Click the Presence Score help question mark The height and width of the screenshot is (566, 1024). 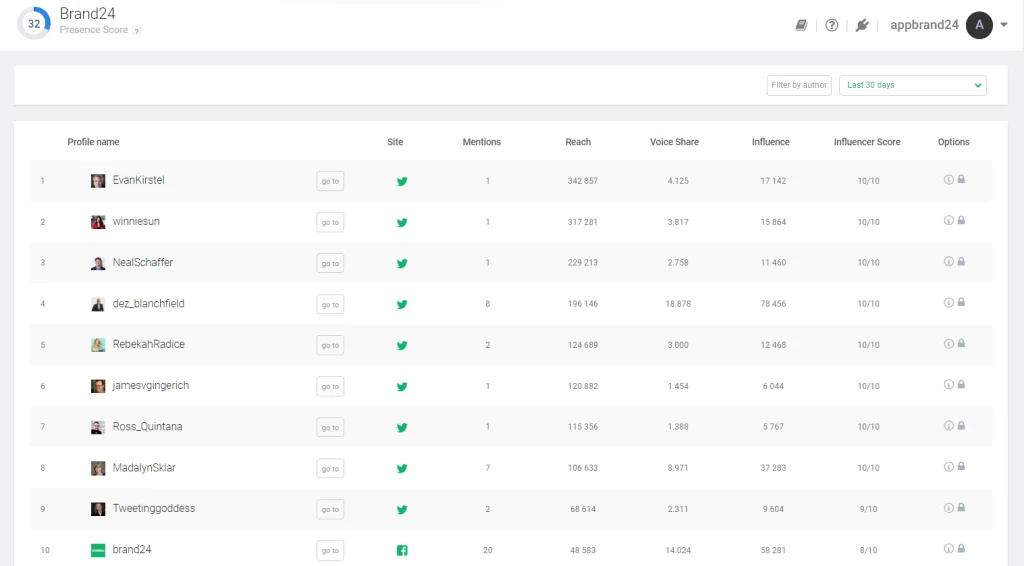pyautogui.click(x=136, y=31)
